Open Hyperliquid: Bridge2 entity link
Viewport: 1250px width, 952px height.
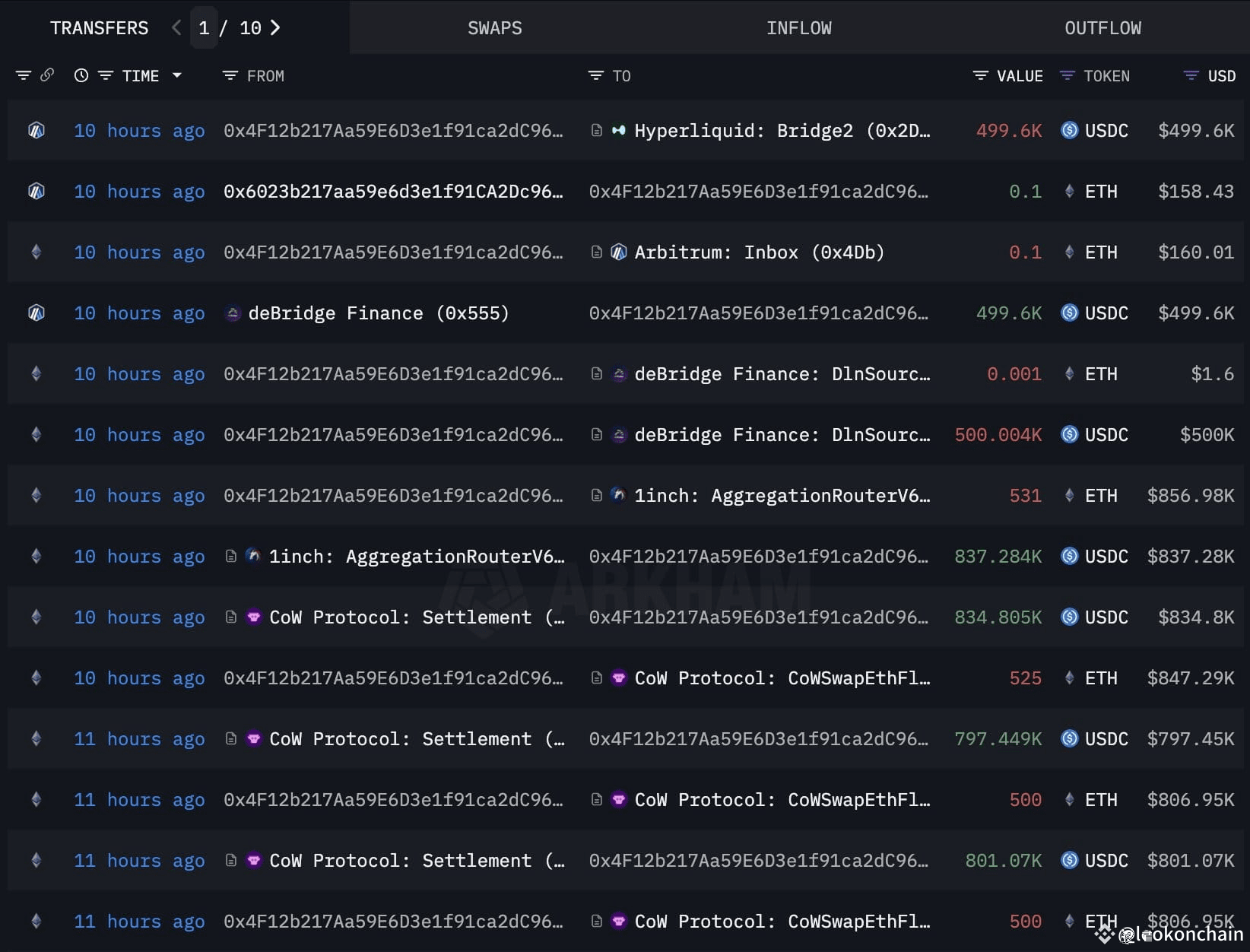[782, 131]
